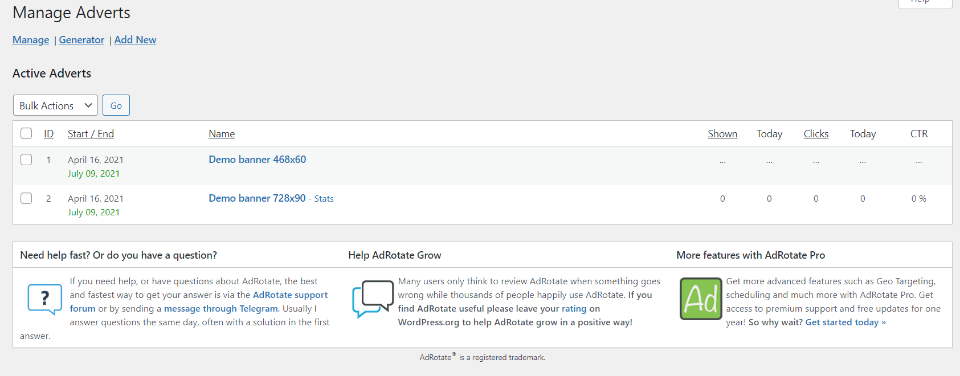The image size is (960, 376).
Task: Open the Add New link
Action: pyautogui.click(x=135, y=40)
